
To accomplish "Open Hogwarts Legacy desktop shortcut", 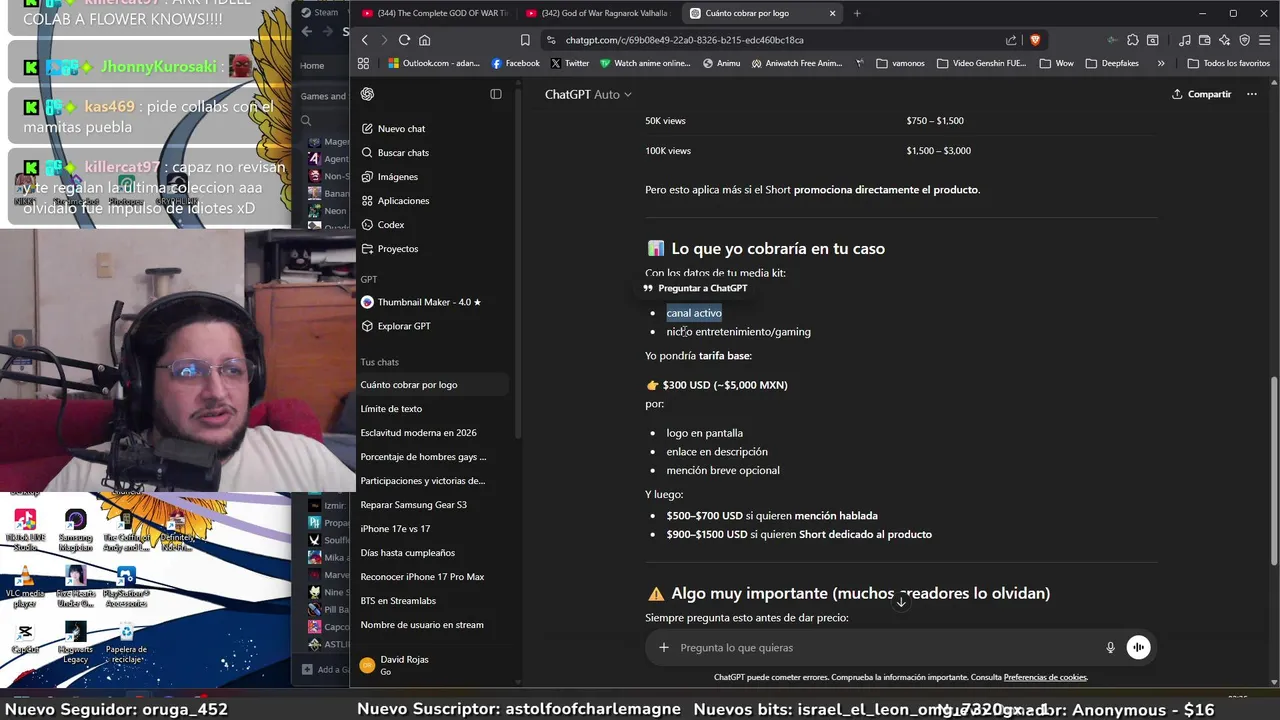I will [x=75, y=642].
